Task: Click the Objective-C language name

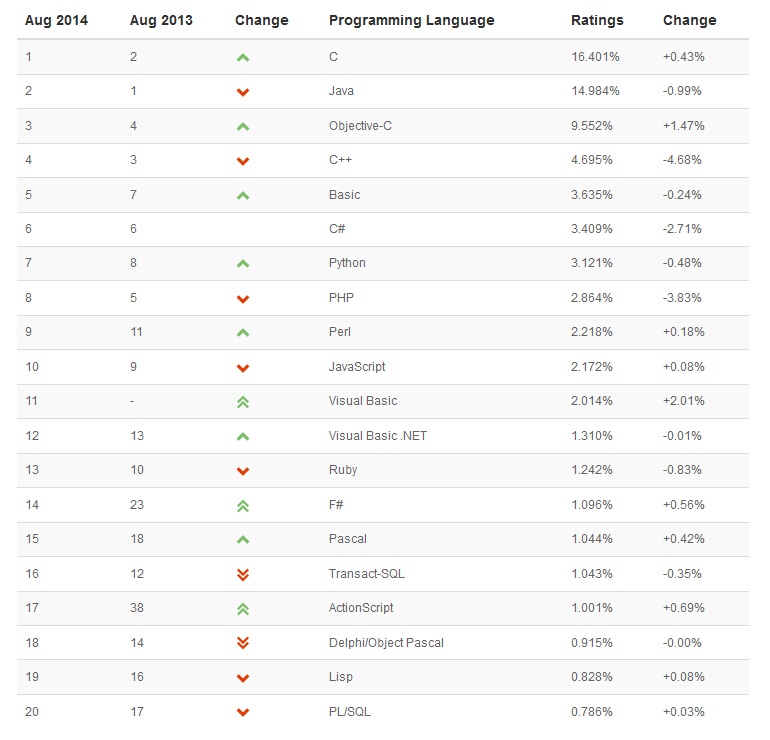Action: [x=360, y=126]
